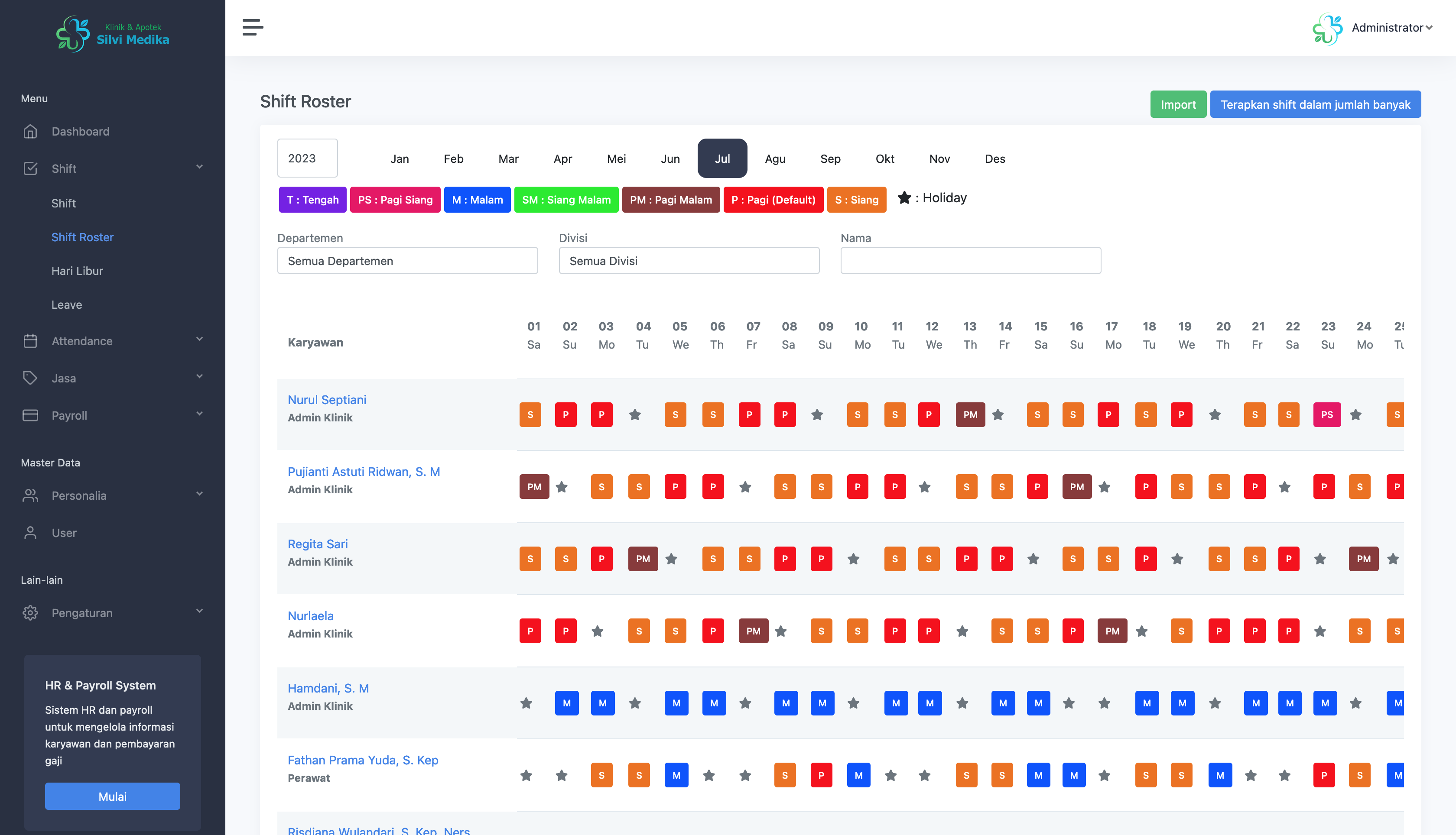
Task: Switch to the Jan month tab
Action: 399,159
